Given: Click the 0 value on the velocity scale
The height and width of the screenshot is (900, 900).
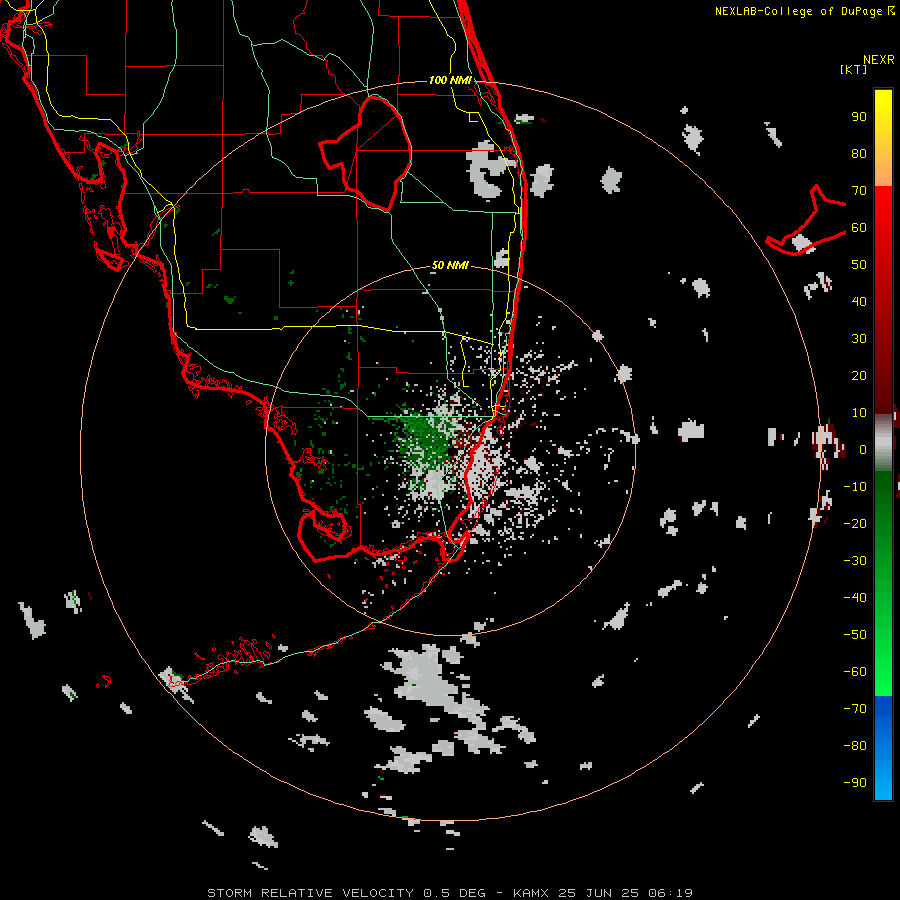Looking at the screenshot, I should [863, 449].
